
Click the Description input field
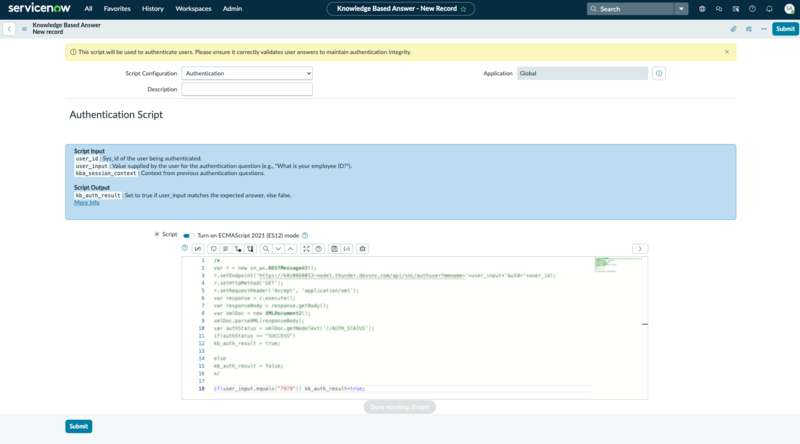tap(247, 89)
